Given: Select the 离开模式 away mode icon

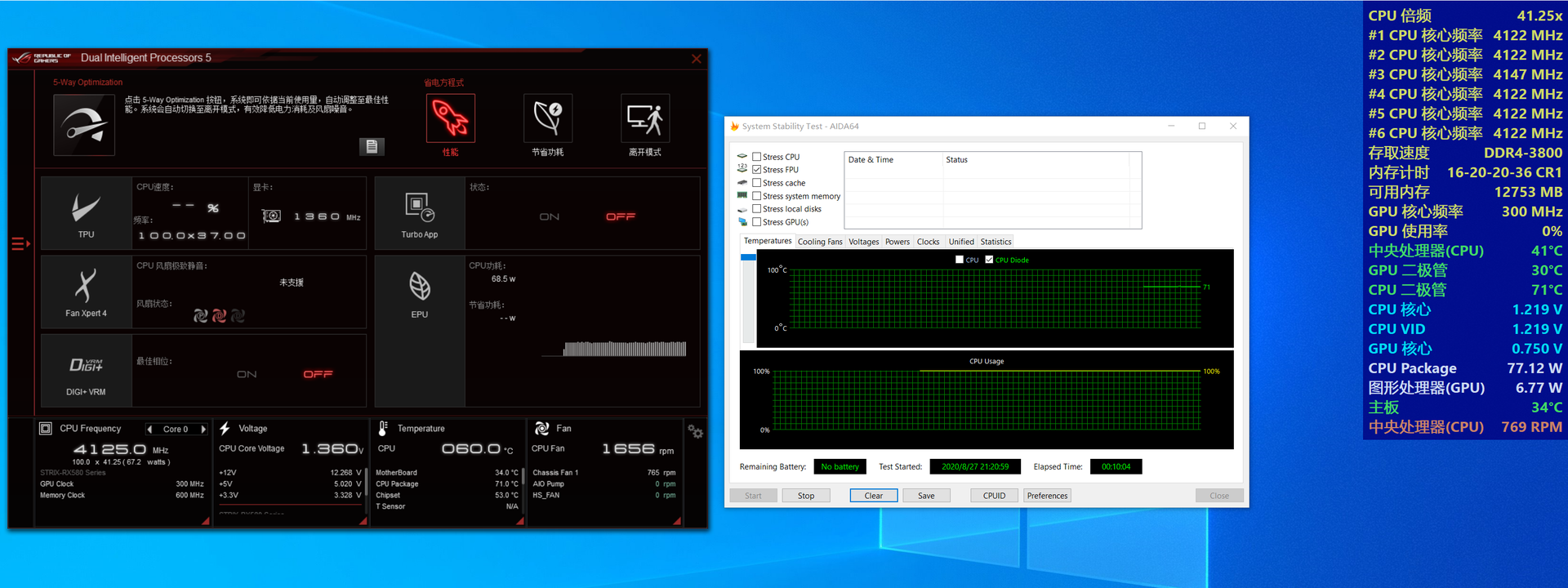Looking at the screenshot, I should pyautogui.click(x=645, y=118).
